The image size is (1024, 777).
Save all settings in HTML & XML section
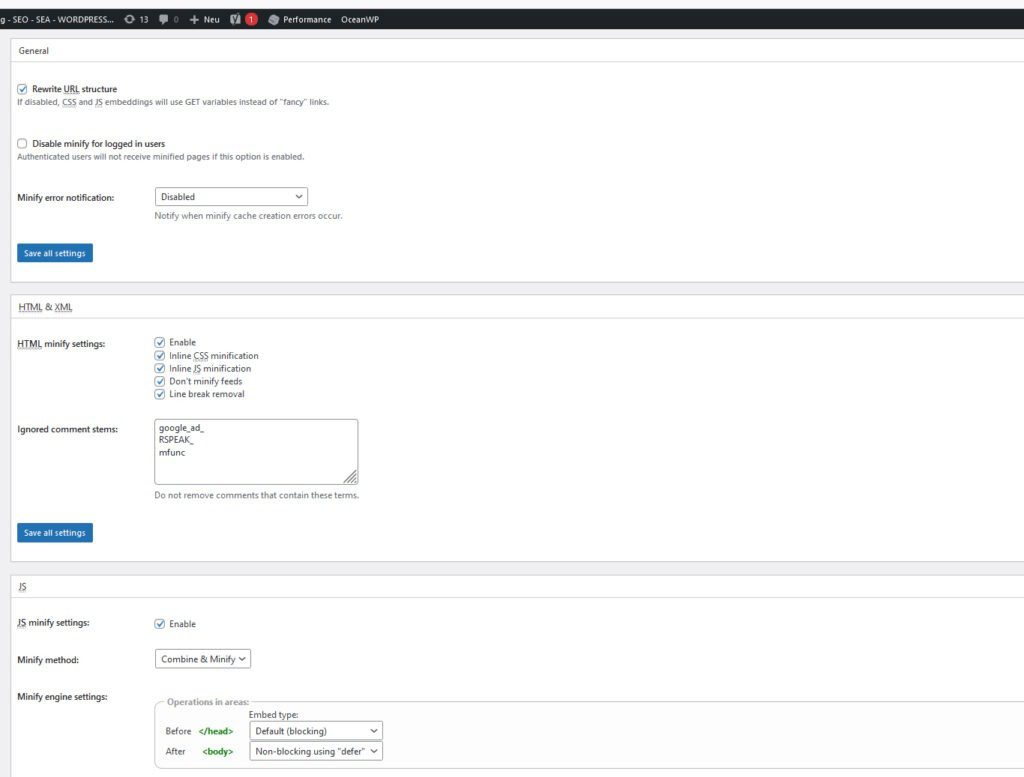coord(55,533)
